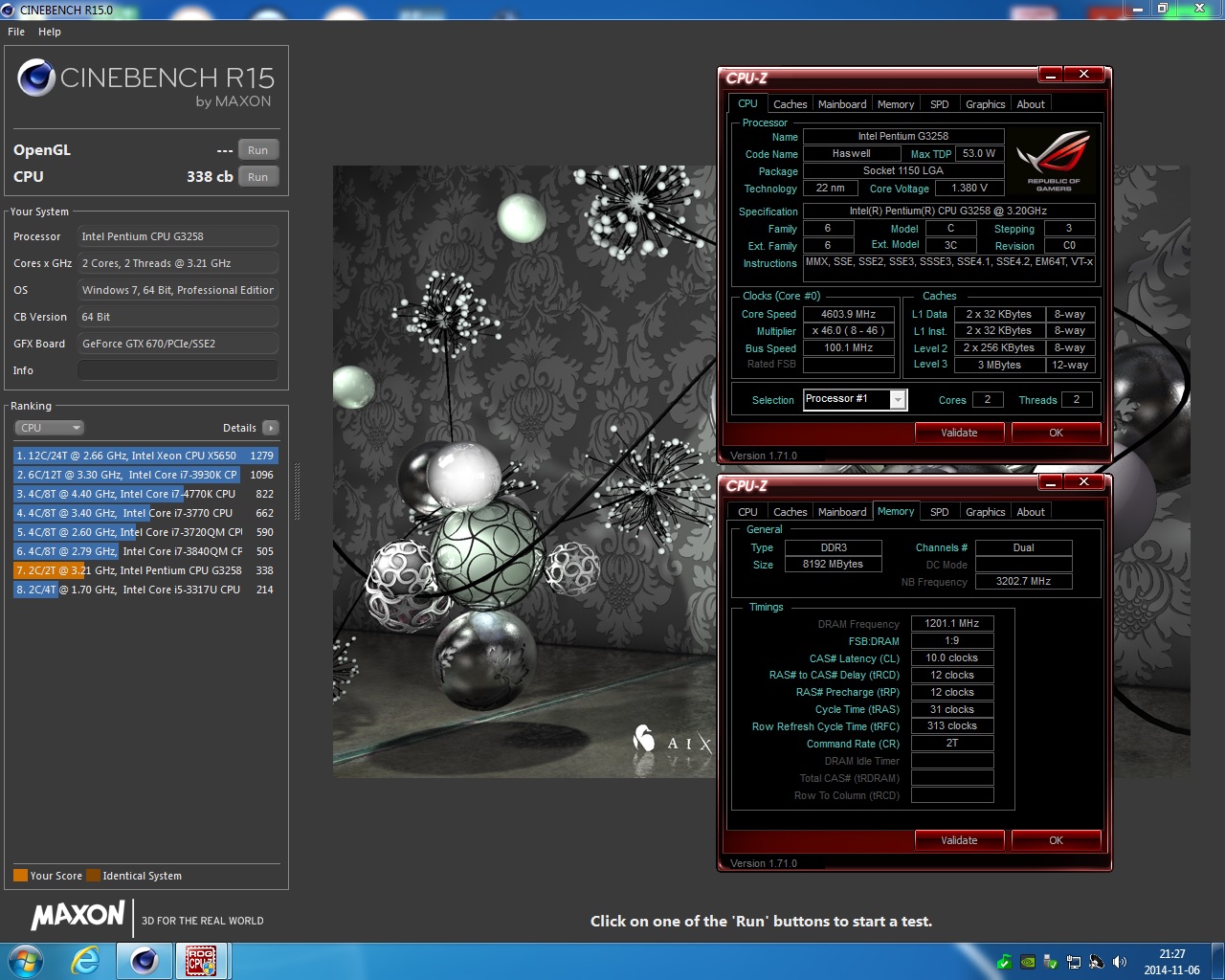Screen dimensions: 1225x980
Task: Click the NB Frequency value 3202.7 MHz
Action: (x=1023, y=581)
